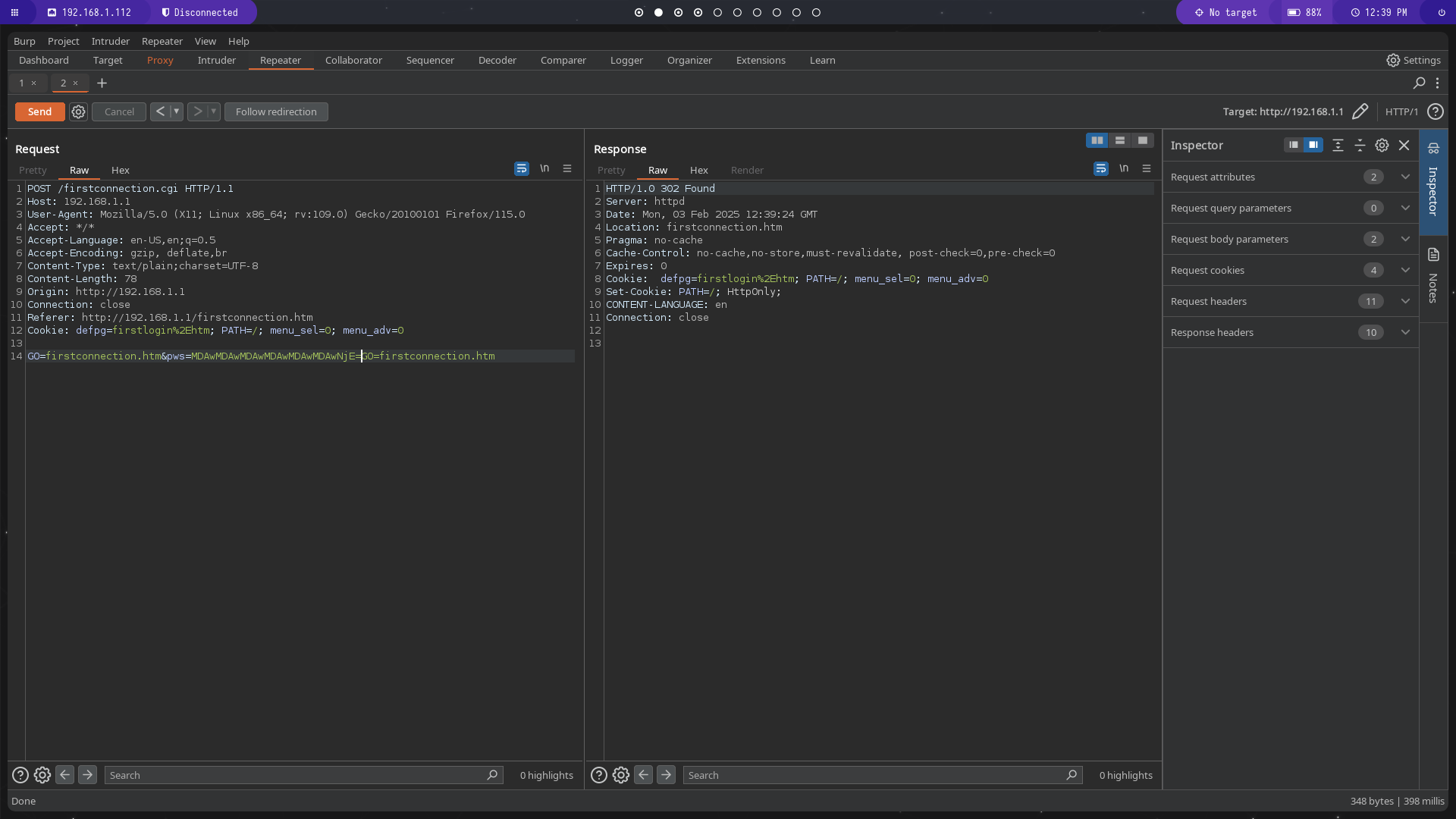This screenshot has height=819, width=1456.
Task: Expand Request cookies section
Action: 1291,270
